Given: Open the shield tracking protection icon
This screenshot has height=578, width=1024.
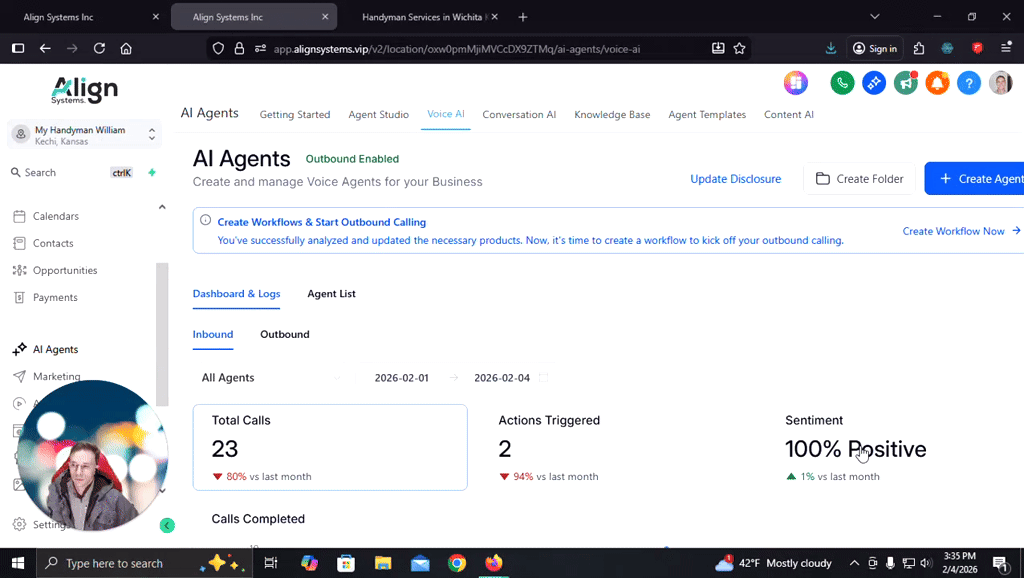Looking at the screenshot, I should pyautogui.click(x=219, y=48).
